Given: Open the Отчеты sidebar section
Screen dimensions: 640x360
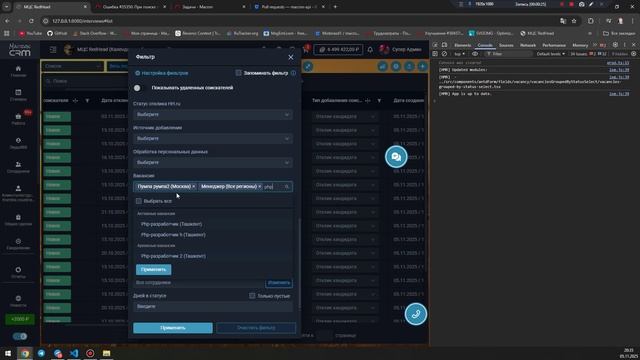Looking at the screenshot, I should point(18,272).
